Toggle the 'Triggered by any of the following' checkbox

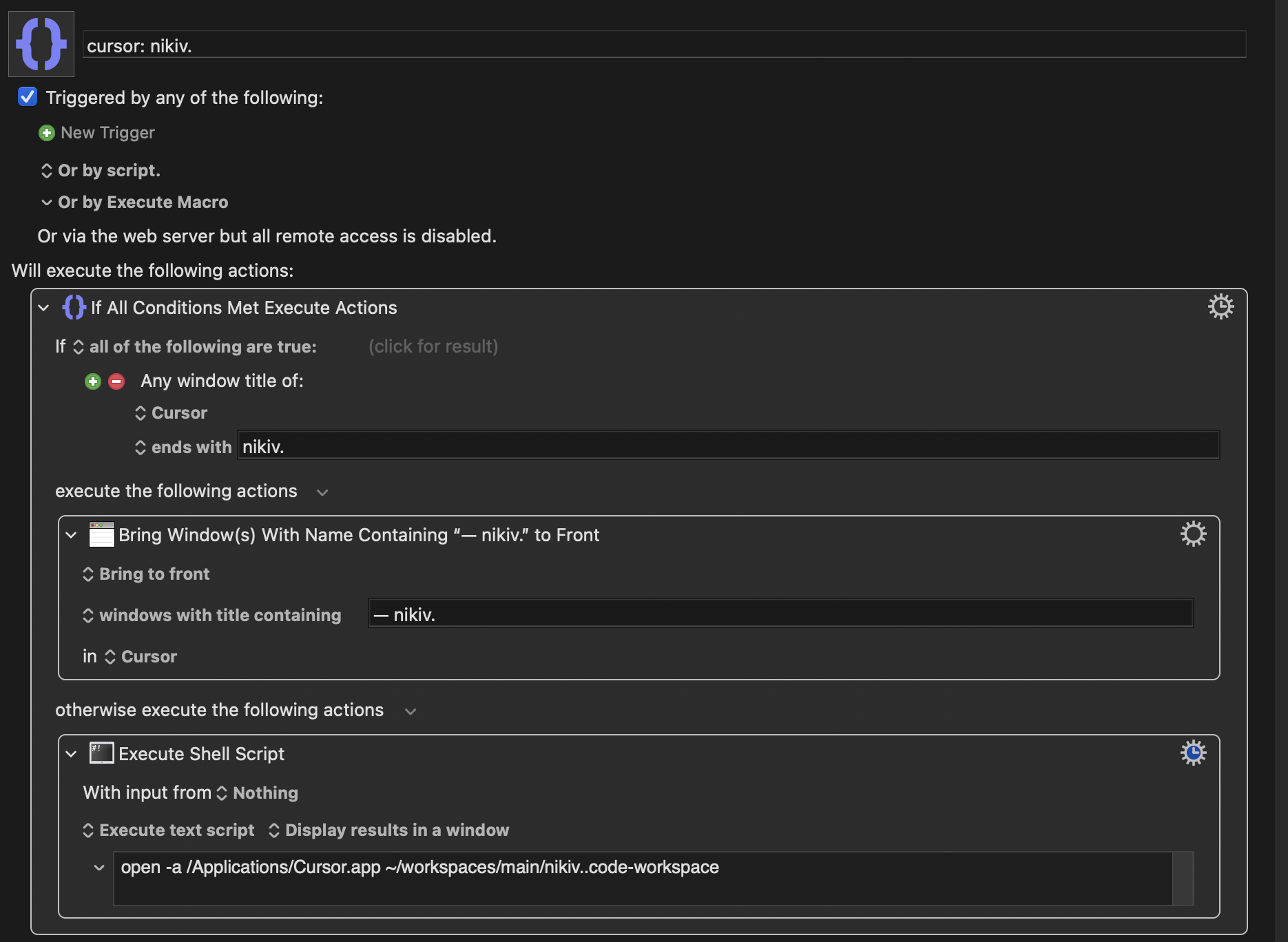click(28, 97)
